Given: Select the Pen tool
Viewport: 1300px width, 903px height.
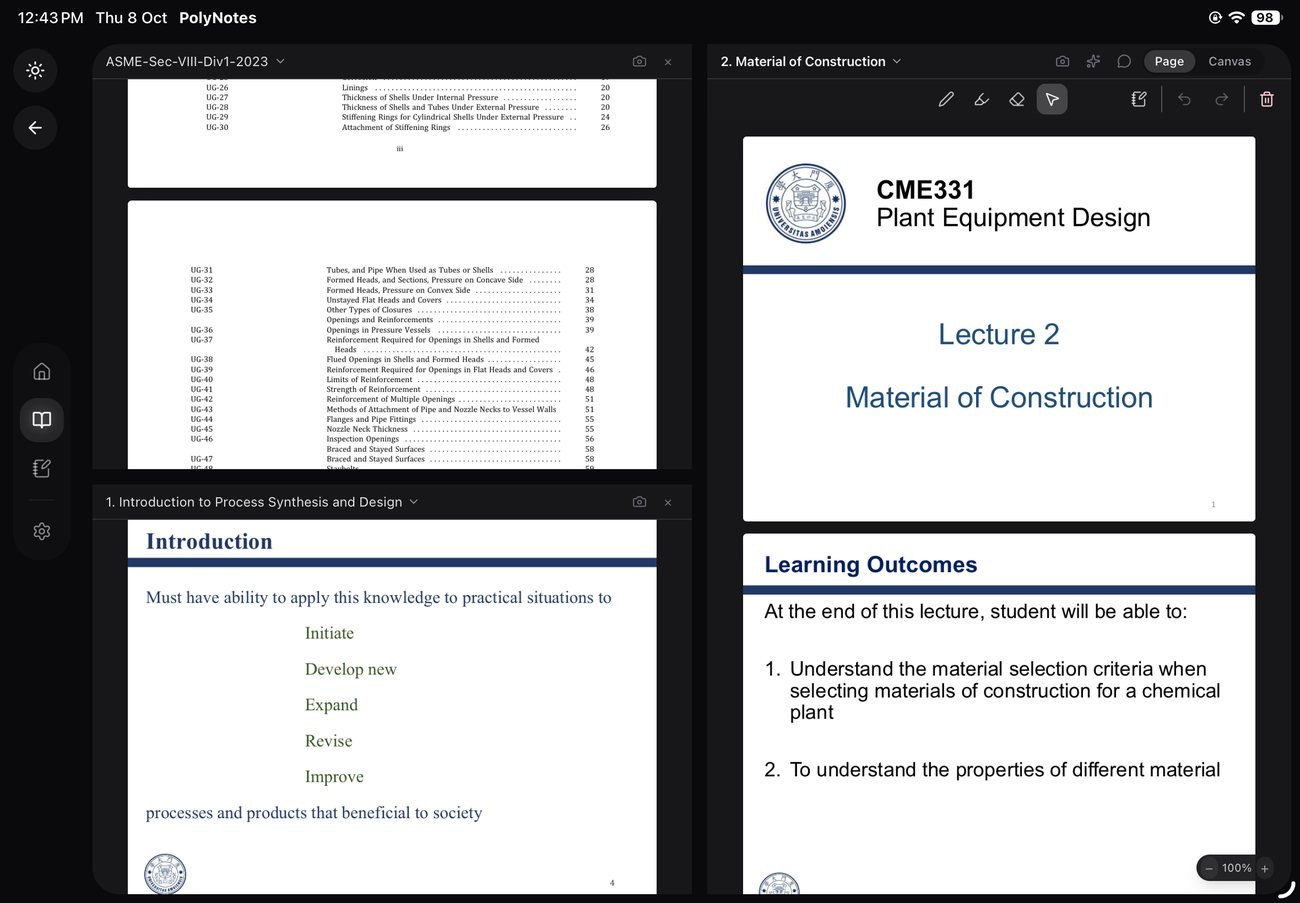Looking at the screenshot, I should click(x=946, y=99).
